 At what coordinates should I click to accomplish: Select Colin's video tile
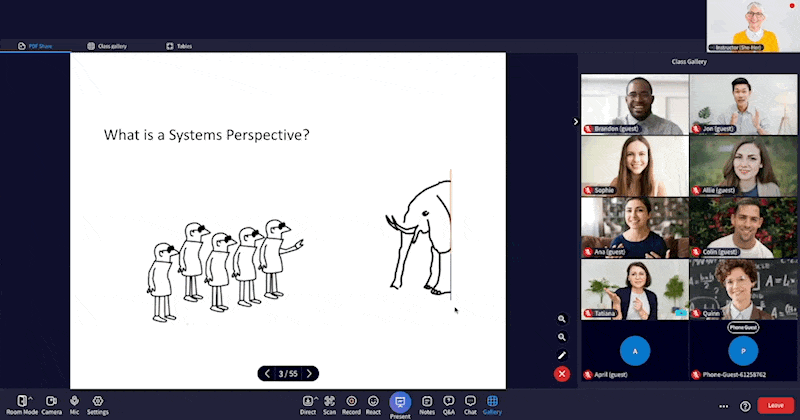[743, 228]
